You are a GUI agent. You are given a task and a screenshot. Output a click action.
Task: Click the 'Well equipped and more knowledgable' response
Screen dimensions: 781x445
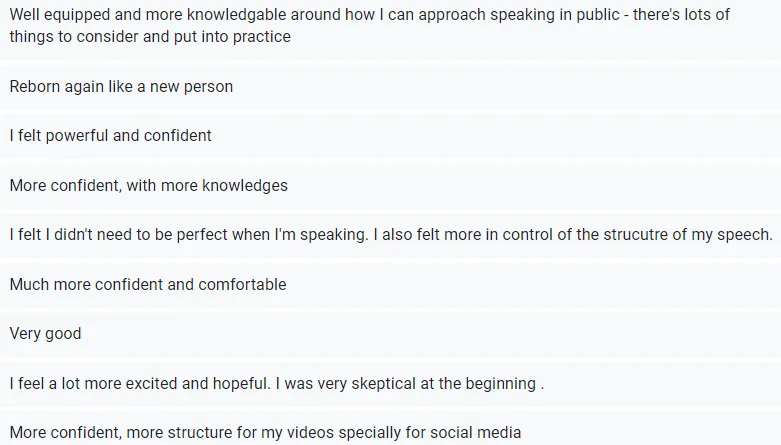390,29
